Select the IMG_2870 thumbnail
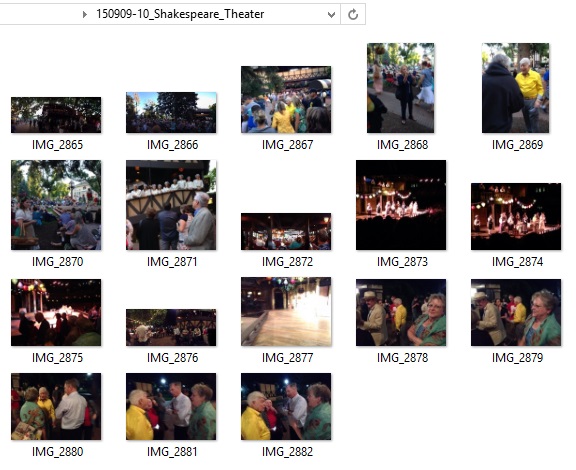This screenshot has height=470, width=576. tap(56, 205)
